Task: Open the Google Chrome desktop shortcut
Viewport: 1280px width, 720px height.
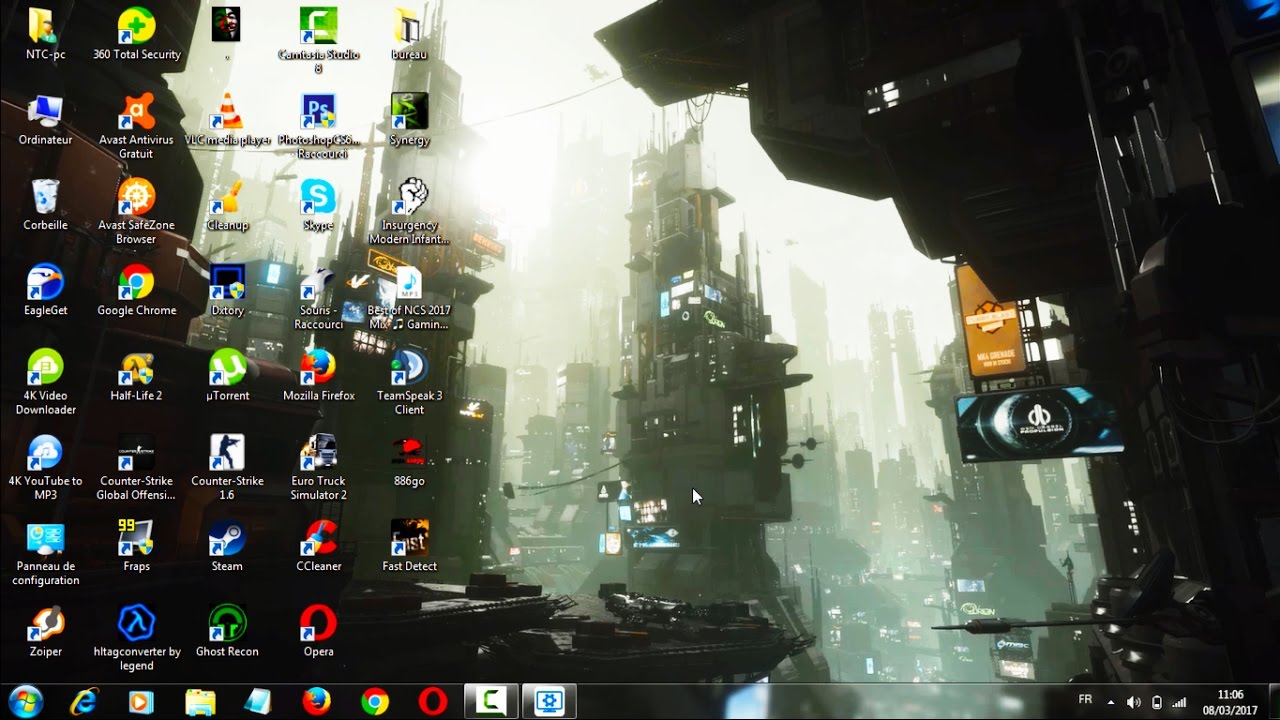Action: click(136, 284)
